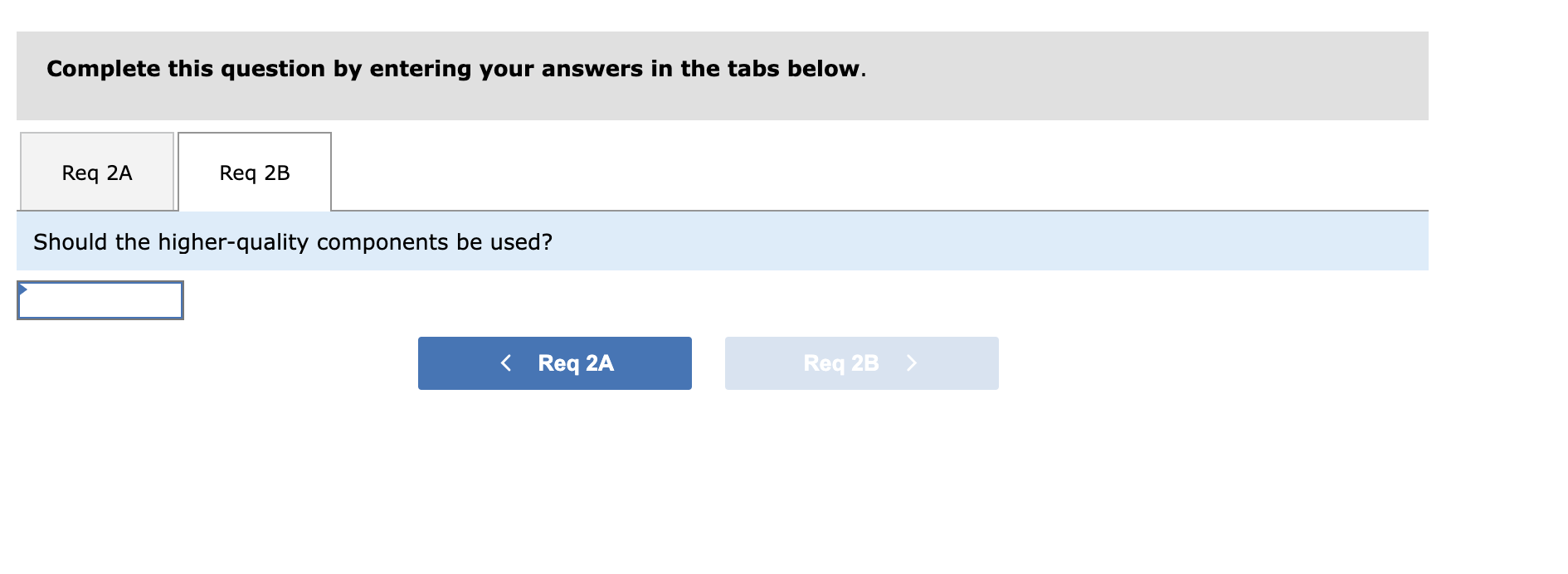Click the blue question banner
The width and height of the screenshot is (1568, 574).
pyautogui.click(x=581, y=242)
